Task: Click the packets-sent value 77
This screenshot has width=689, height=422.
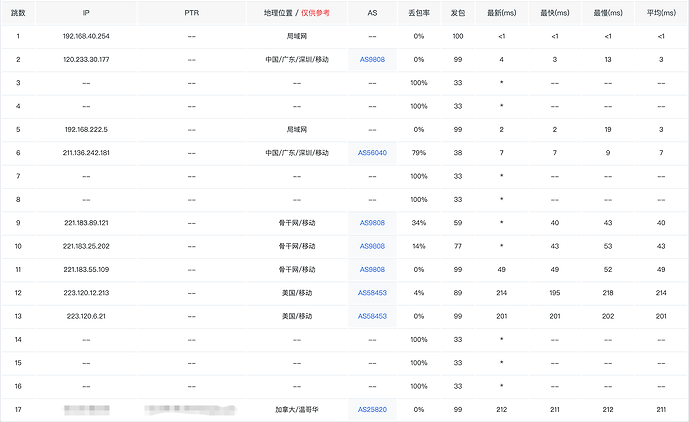Action: [458, 246]
